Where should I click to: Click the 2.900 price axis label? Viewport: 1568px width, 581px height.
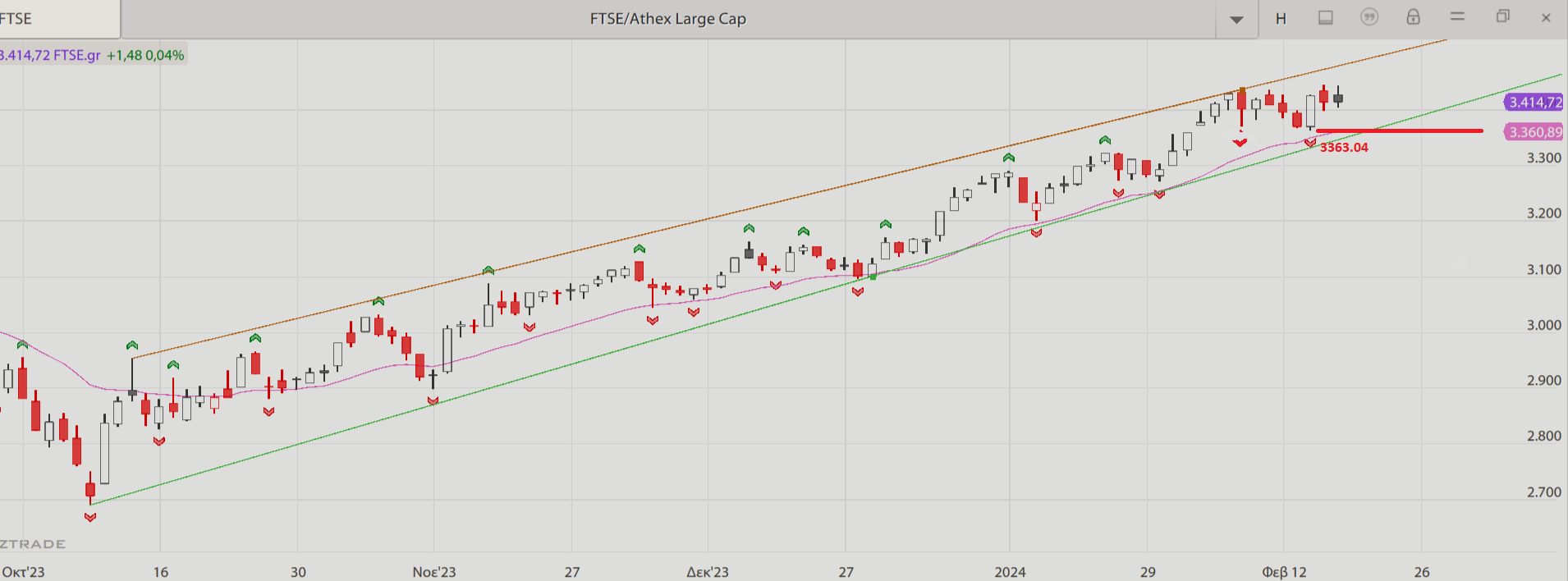click(x=1544, y=381)
